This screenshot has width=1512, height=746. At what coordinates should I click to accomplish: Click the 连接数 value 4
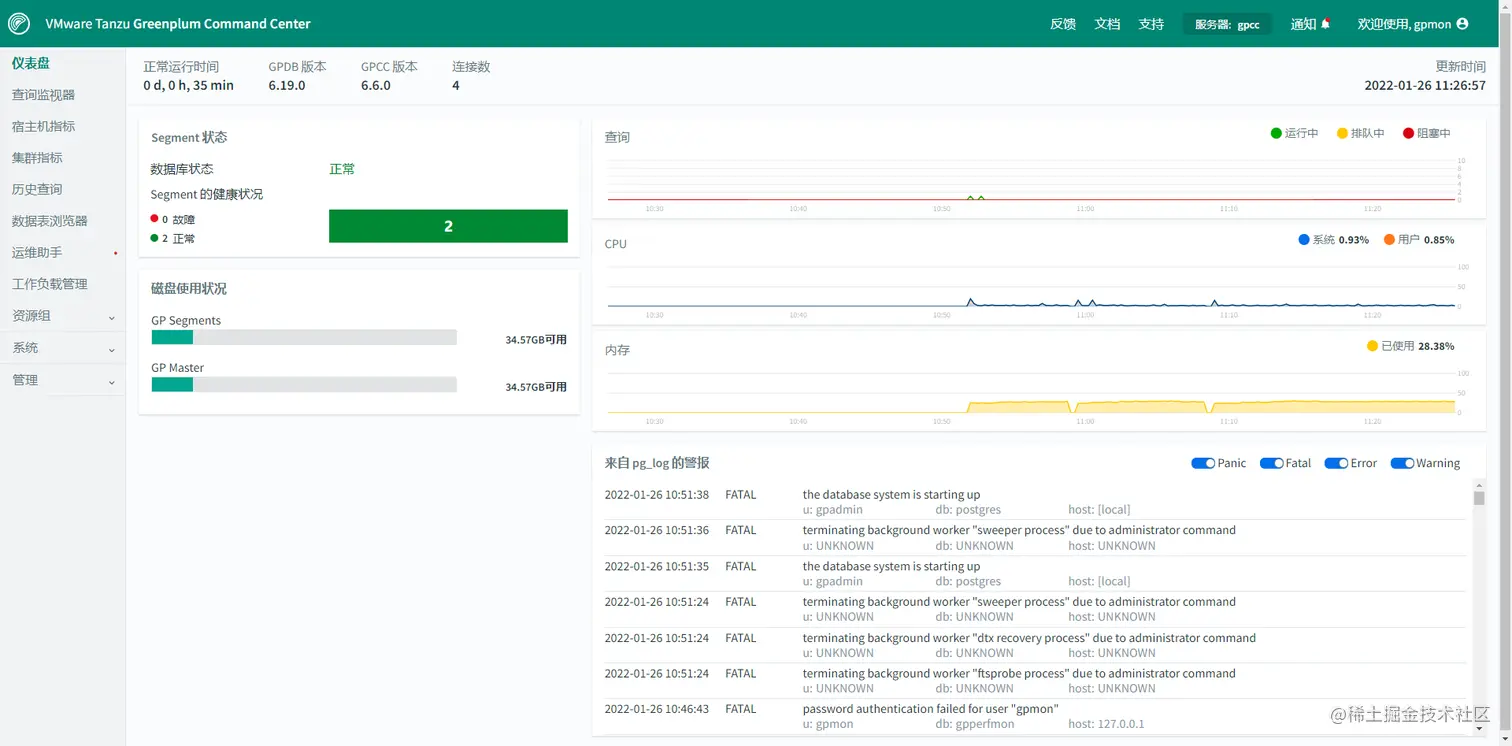pos(456,86)
